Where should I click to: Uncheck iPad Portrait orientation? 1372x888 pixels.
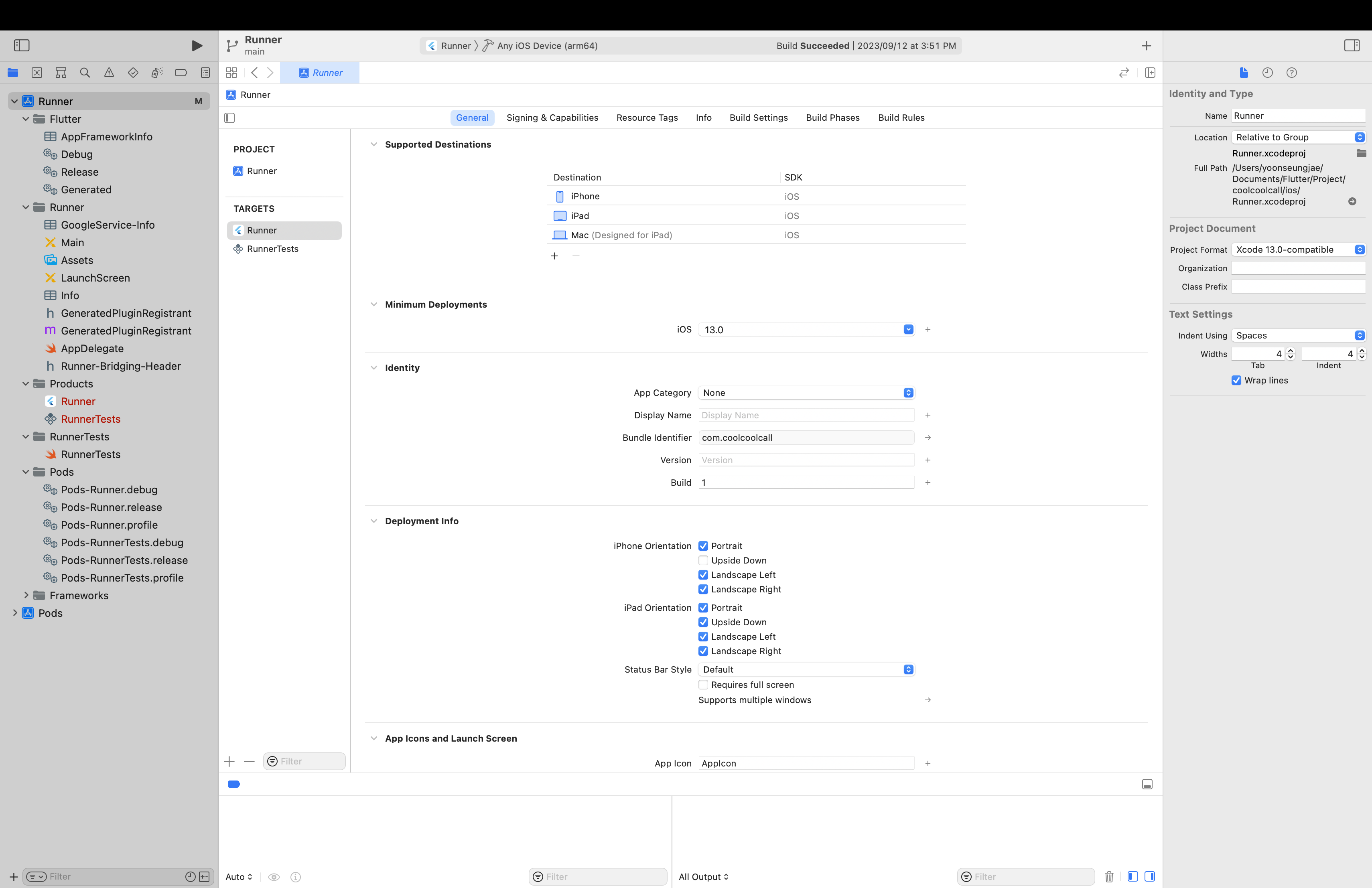[703, 607]
